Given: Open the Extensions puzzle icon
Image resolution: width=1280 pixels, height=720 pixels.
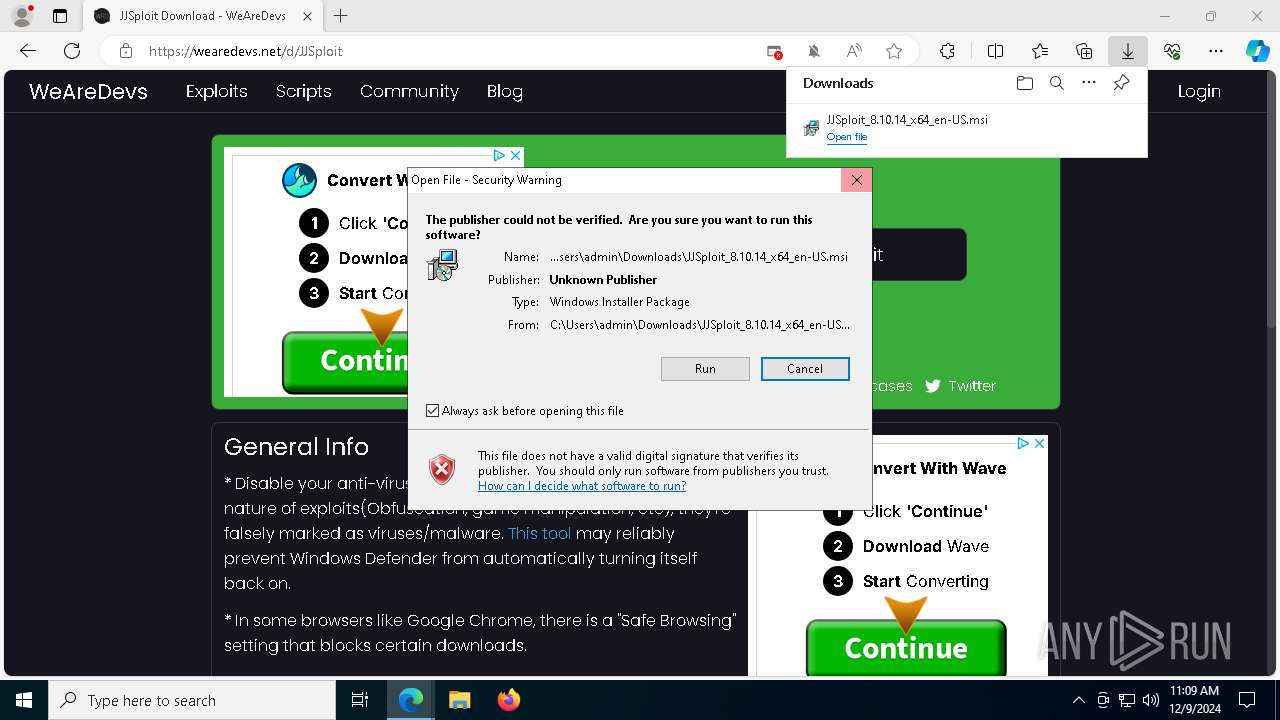Looking at the screenshot, I should [947, 51].
